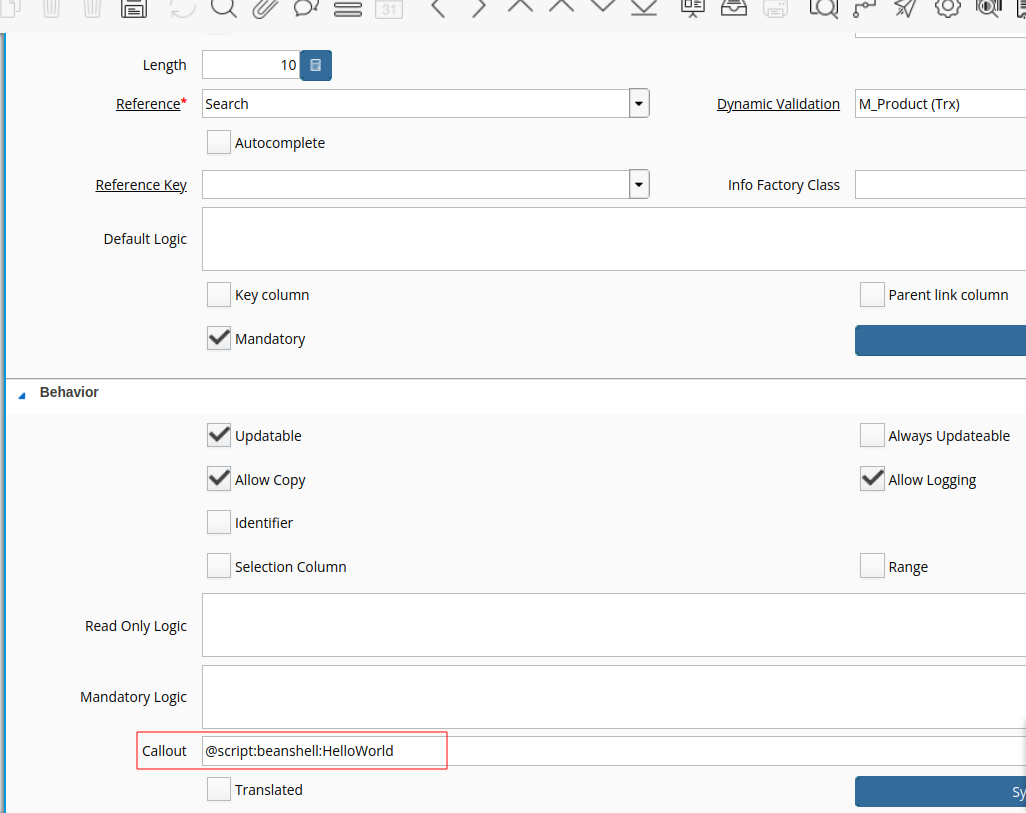The image size is (1026, 813).
Task: Click the Callout label text
Action: click(164, 751)
